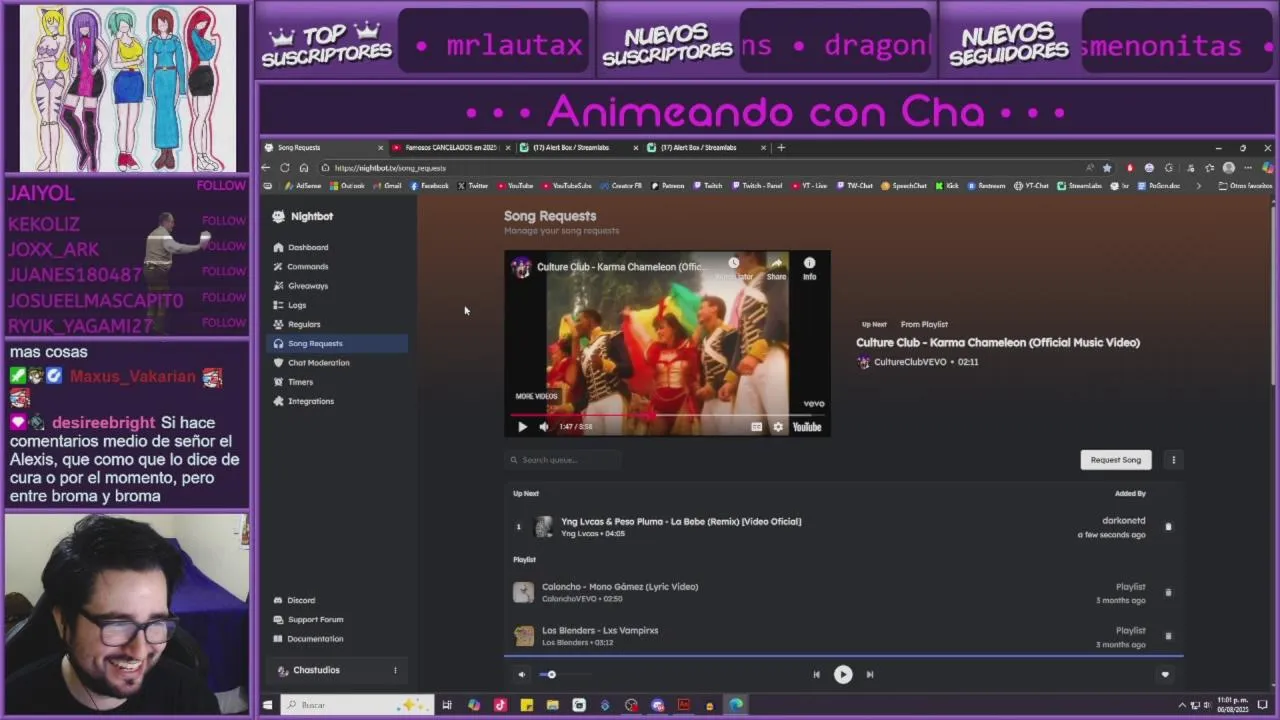Open the three-dot menu beside Request Song
This screenshot has height=720, width=1280.
[1173, 460]
